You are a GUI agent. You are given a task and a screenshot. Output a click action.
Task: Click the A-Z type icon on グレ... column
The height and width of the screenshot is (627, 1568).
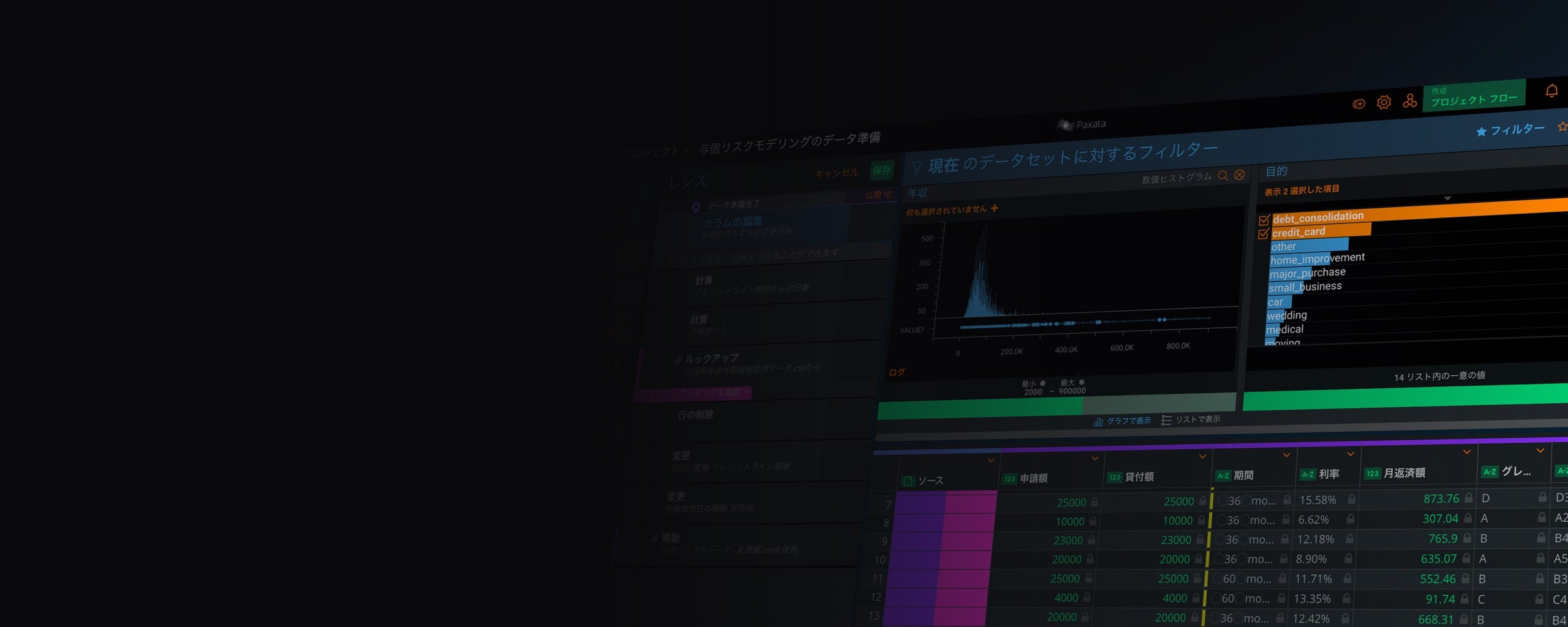tap(1490, 471)
